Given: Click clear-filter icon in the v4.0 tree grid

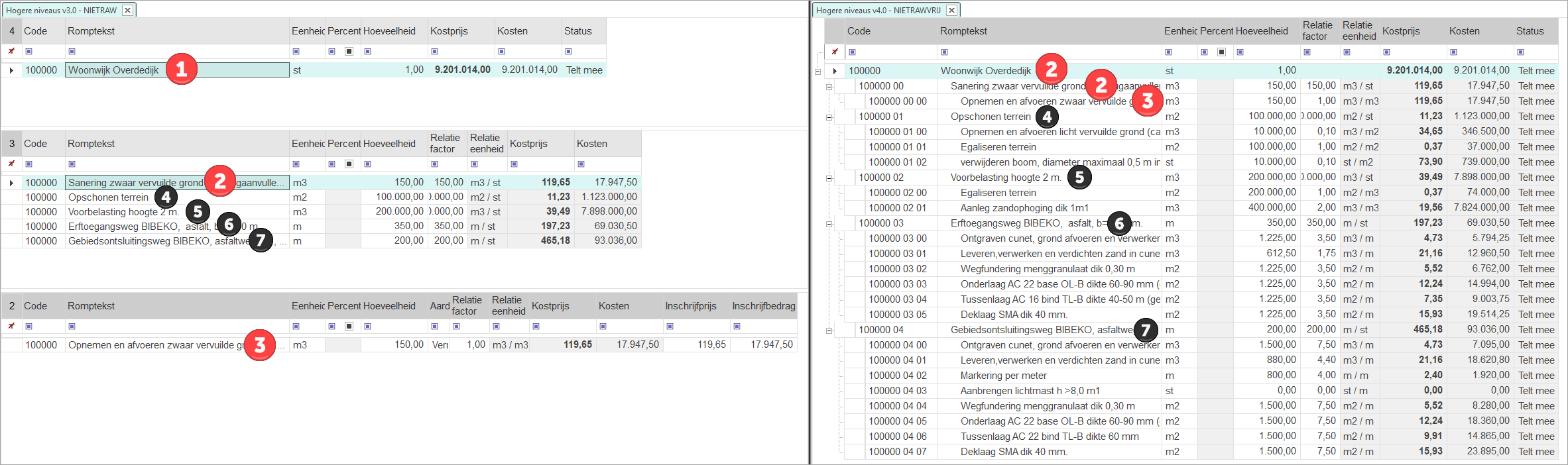Looking at the screenshot, I should pos(835,52).
